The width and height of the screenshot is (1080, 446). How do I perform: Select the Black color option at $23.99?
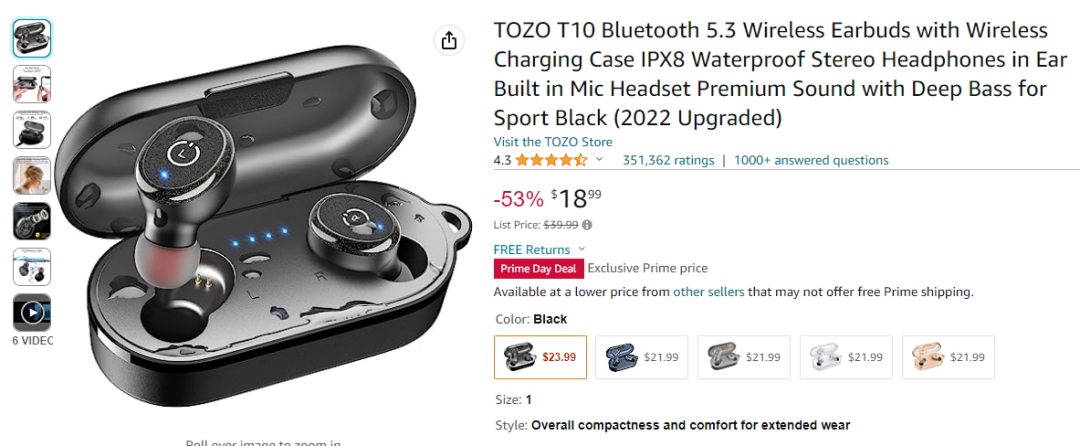pyautogui.click(x=540, y=357)
